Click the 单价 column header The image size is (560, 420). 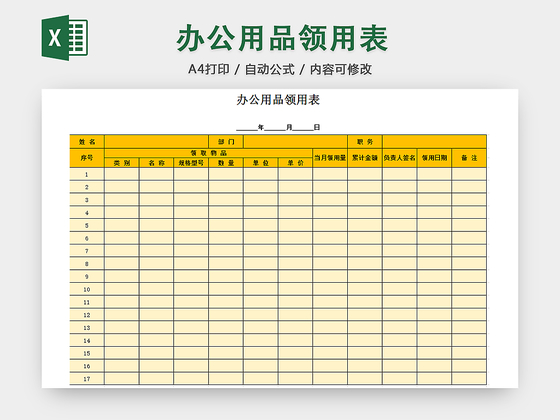(x=295, y=162)
